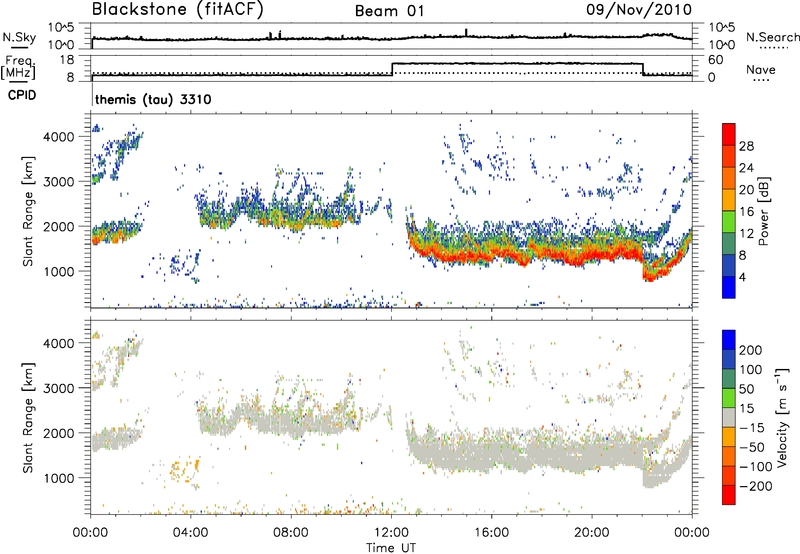Click the "Blackstone (fitACF)" plot title
Screen dimensions: 800x554
(177, 9)
